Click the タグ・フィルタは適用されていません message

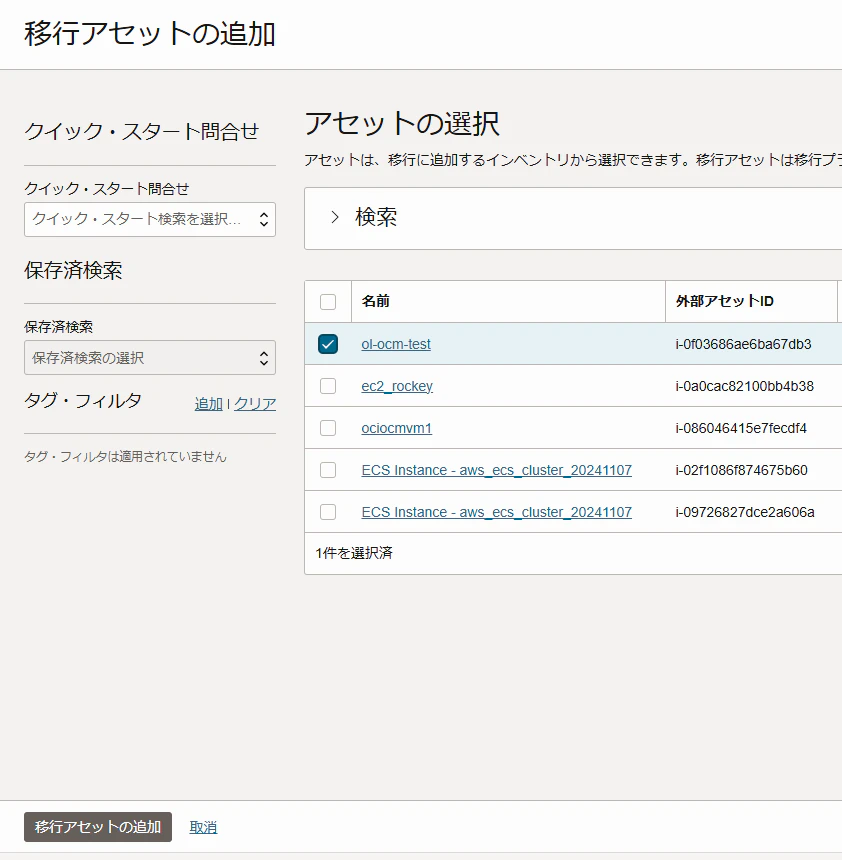click(x=125, y=456)
